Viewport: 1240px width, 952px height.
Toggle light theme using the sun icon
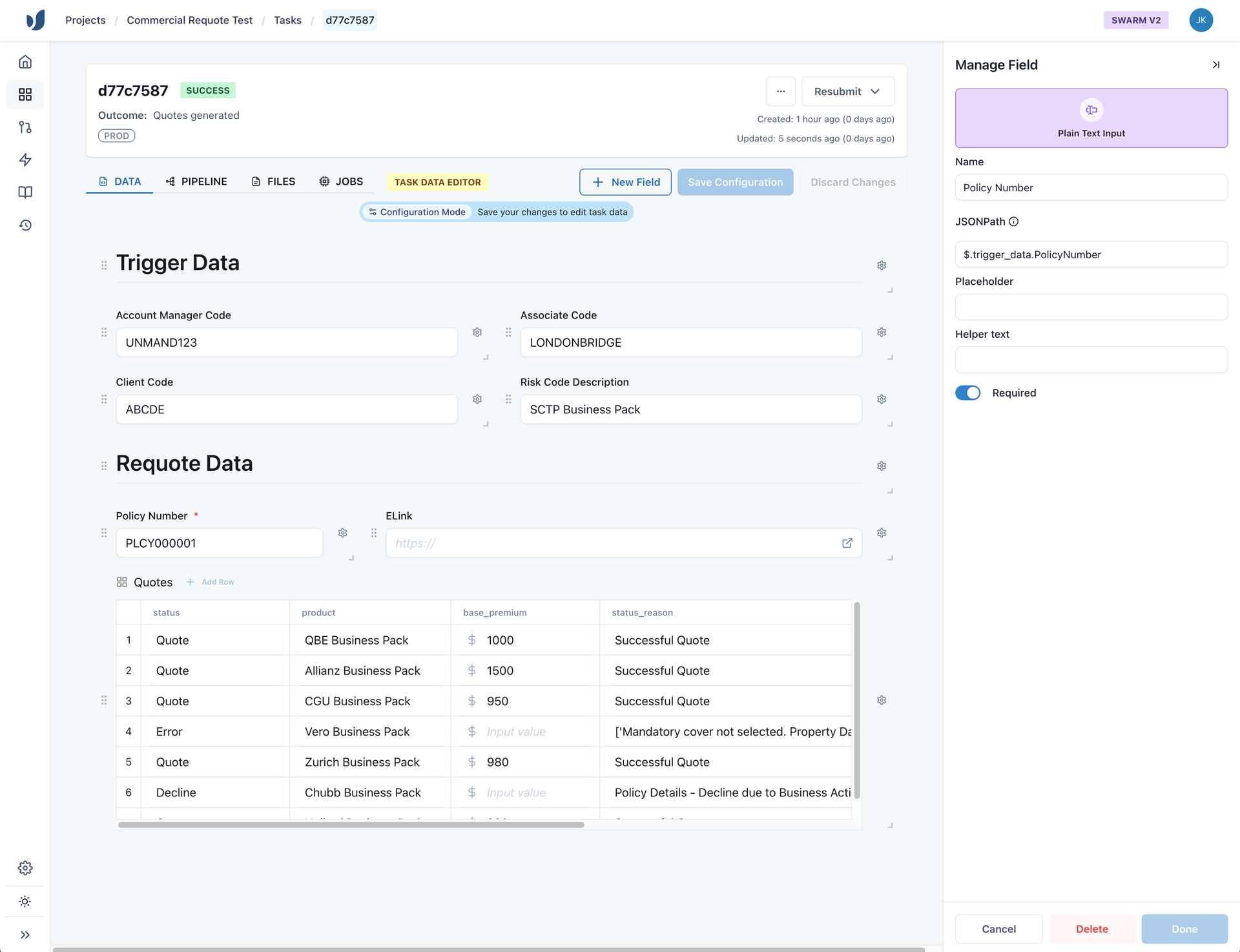25,901
